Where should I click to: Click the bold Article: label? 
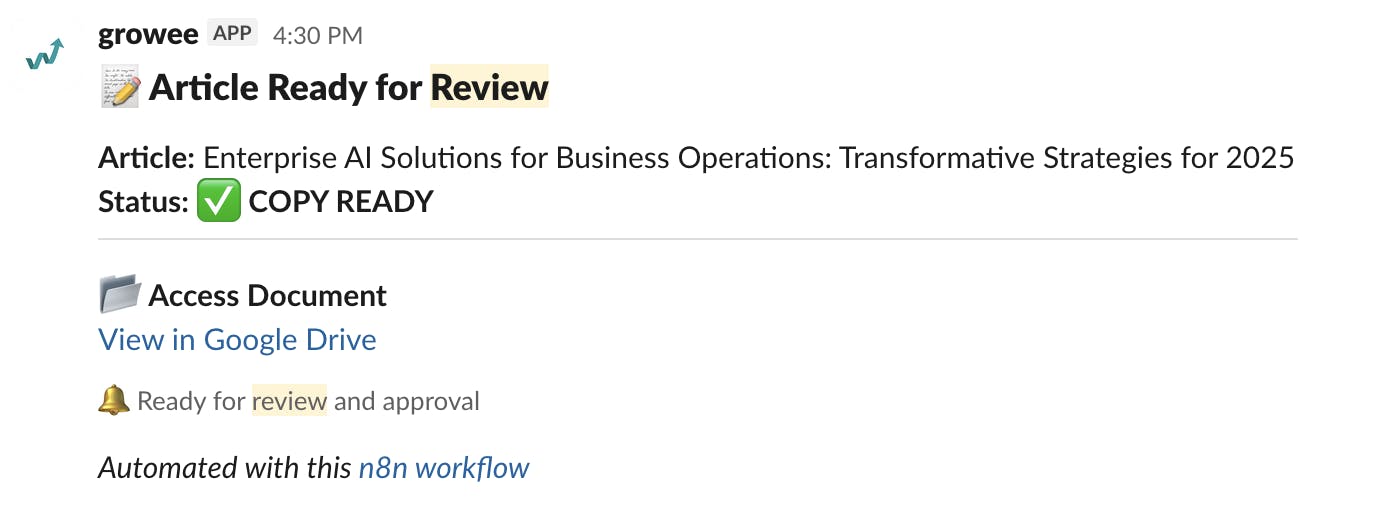click(x=146, y=158)
